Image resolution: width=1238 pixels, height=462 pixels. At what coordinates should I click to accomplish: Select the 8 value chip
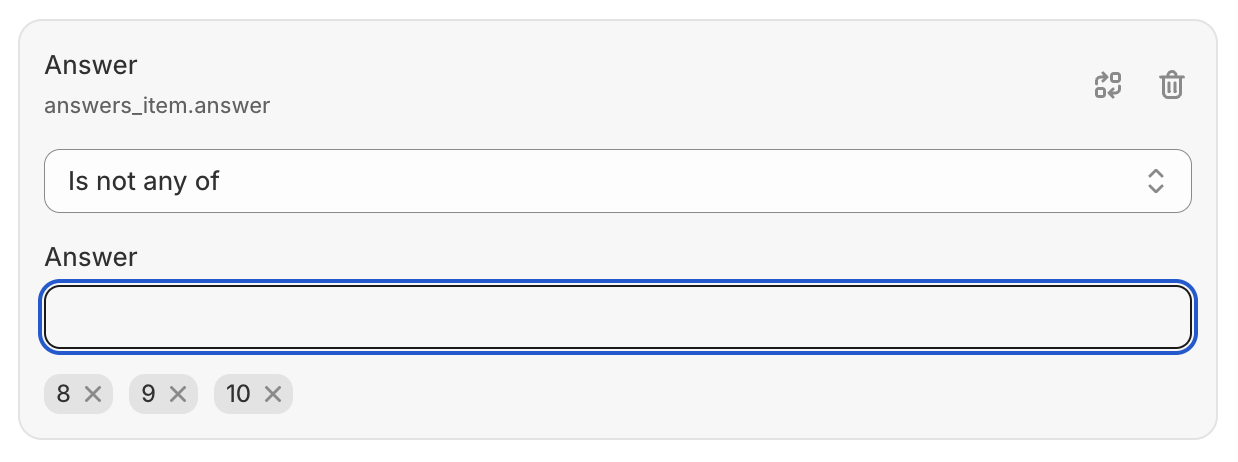[79, 394]
